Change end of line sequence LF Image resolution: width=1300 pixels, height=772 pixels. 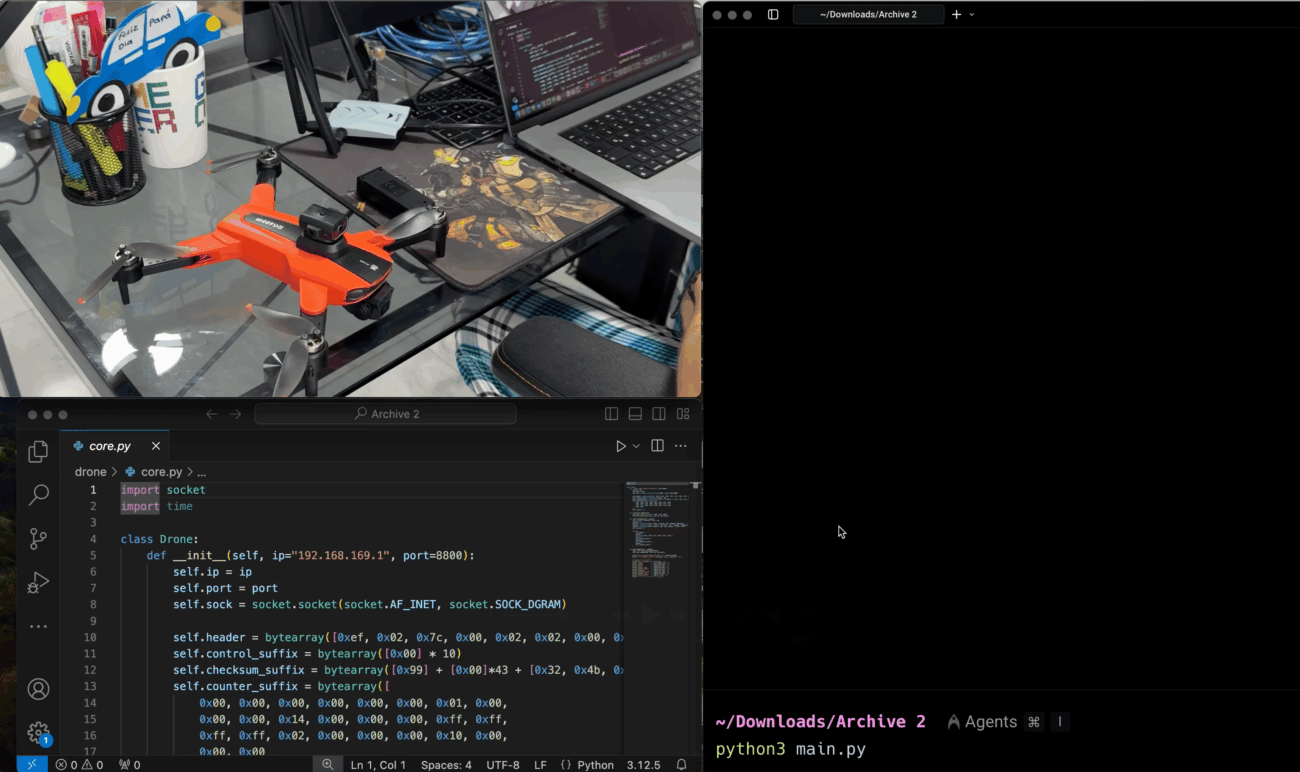(x=540, y=764)
